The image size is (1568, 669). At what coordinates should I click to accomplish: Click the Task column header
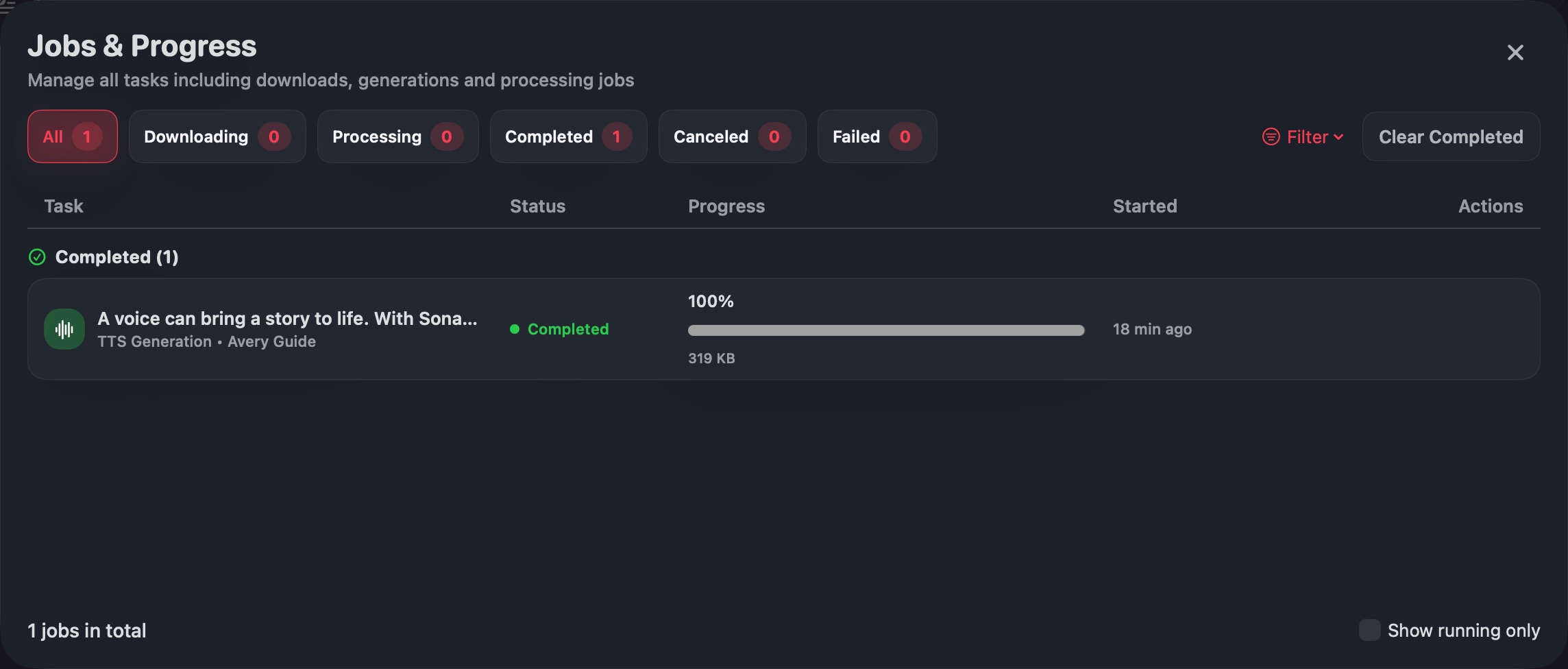(64, 206)
